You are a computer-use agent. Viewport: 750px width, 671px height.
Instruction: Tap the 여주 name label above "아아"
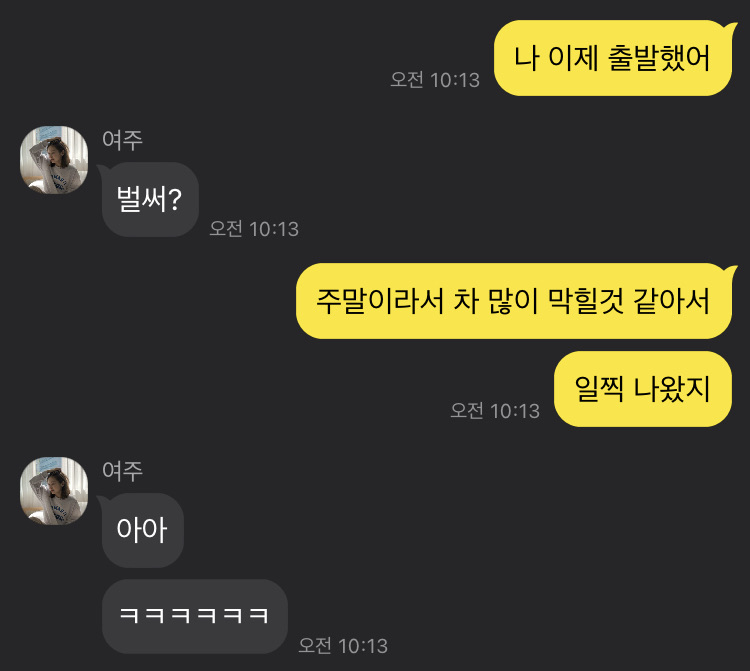pyautogui.click(x=122, y=471)
